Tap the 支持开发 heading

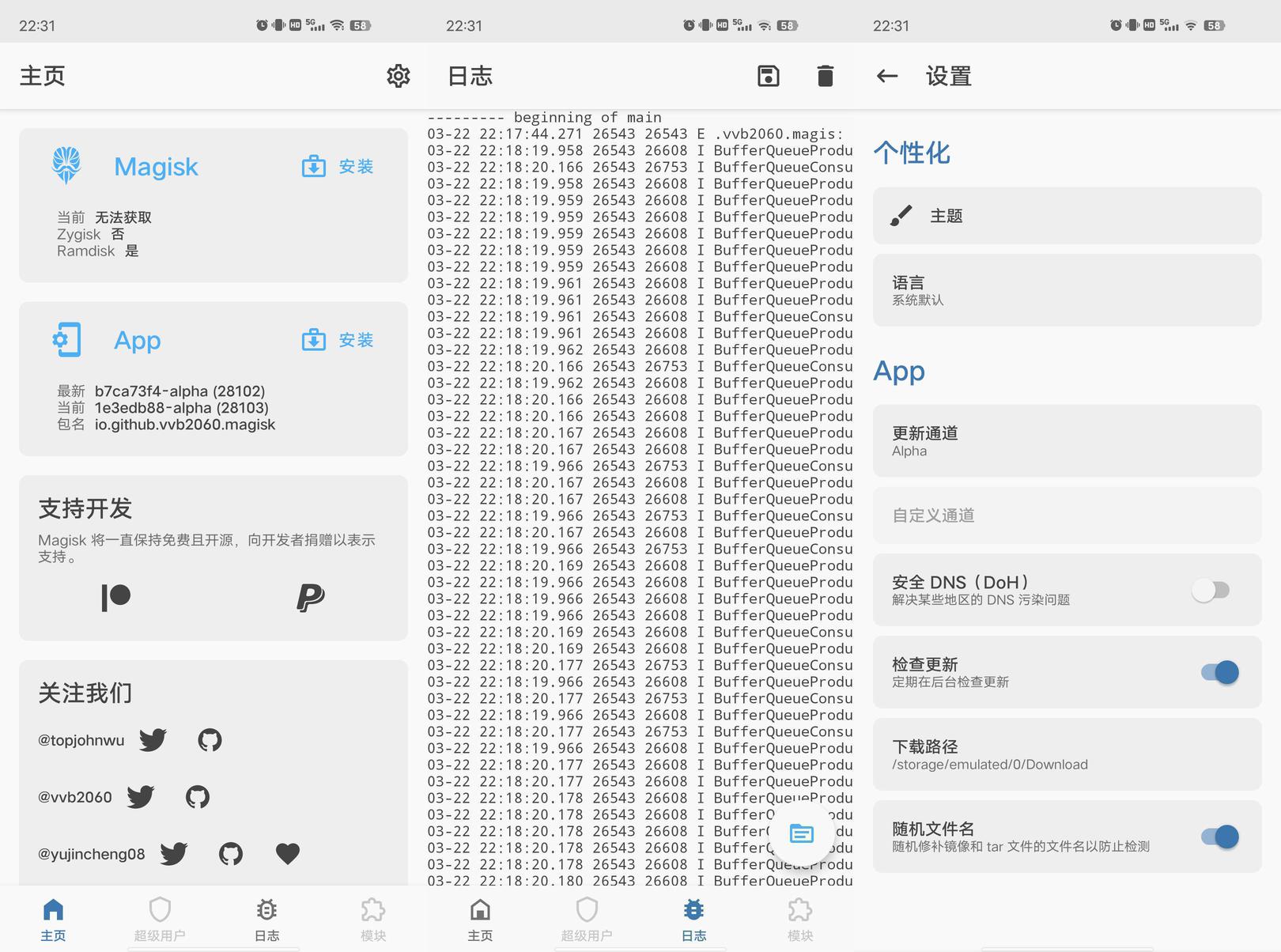click(x=85, y=508)
